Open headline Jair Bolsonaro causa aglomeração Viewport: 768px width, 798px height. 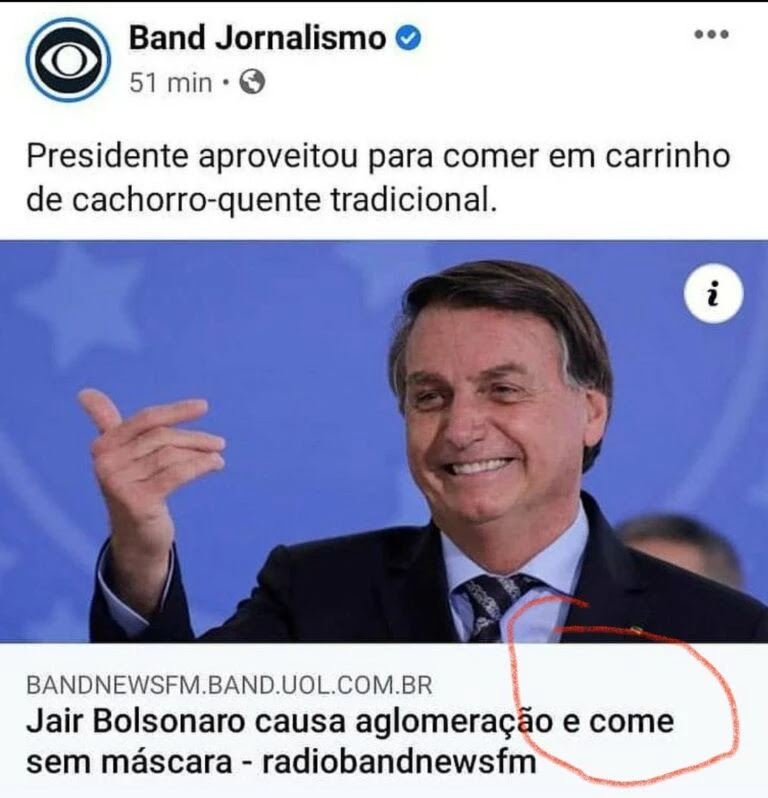coord(350,742)
